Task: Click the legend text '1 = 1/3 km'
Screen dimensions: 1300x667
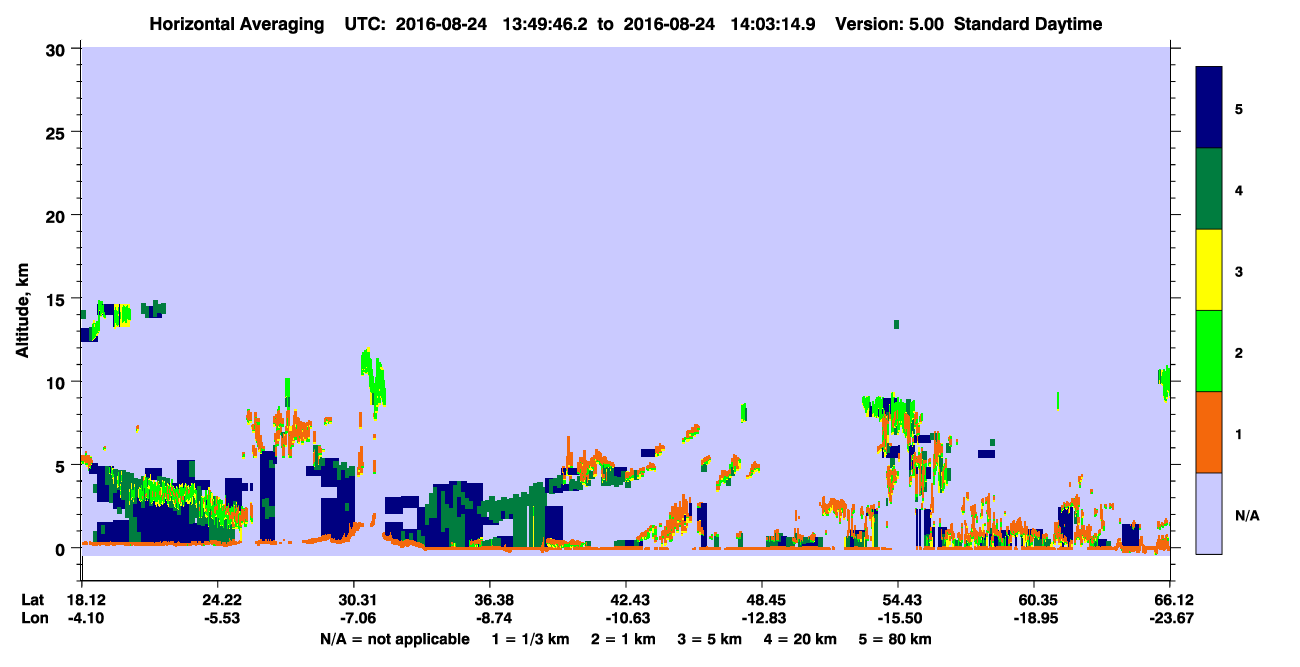Action: pyautogui.click(x=532, y=639)
